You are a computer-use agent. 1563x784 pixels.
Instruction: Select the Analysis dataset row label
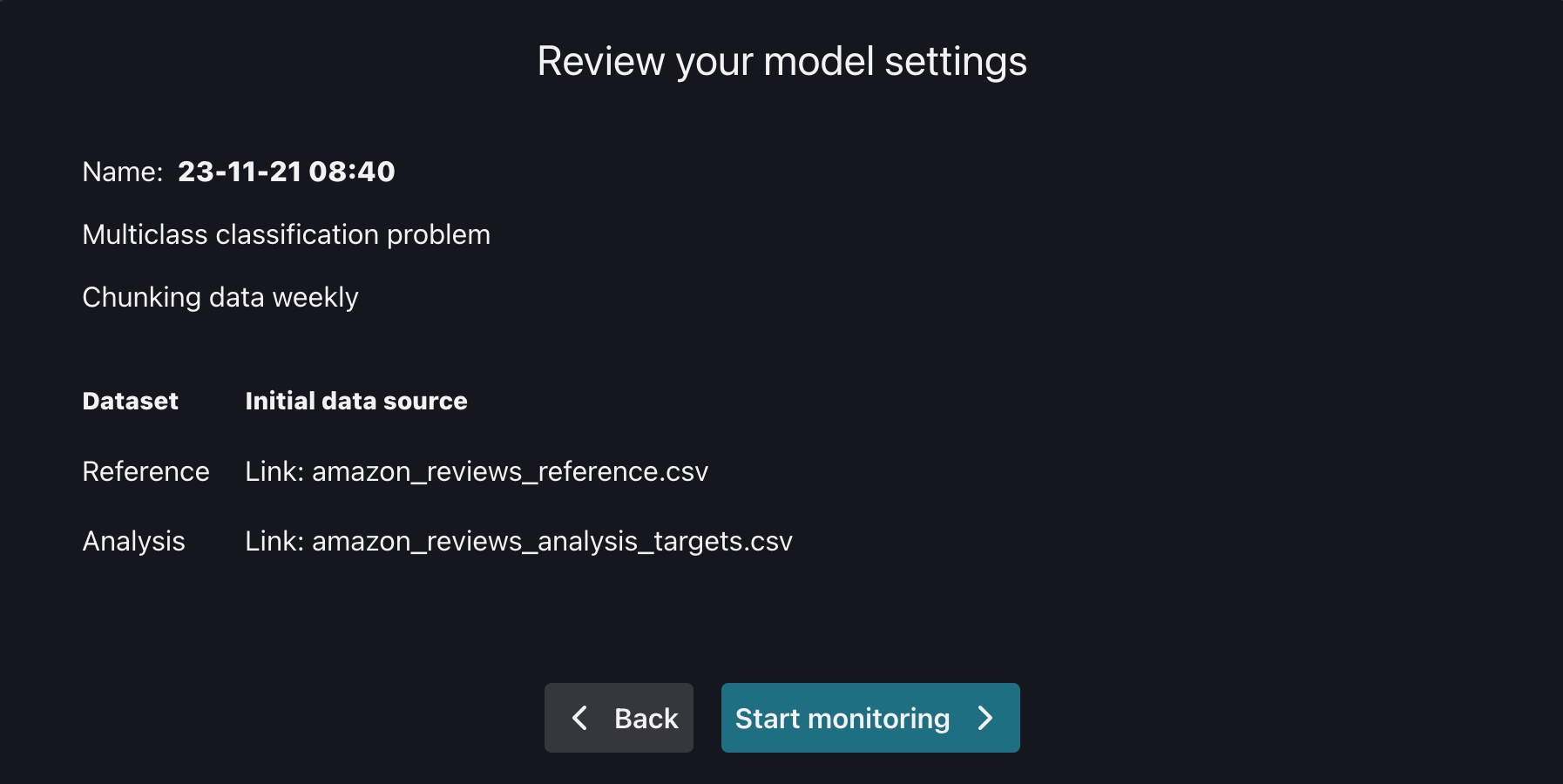point(133,541)
